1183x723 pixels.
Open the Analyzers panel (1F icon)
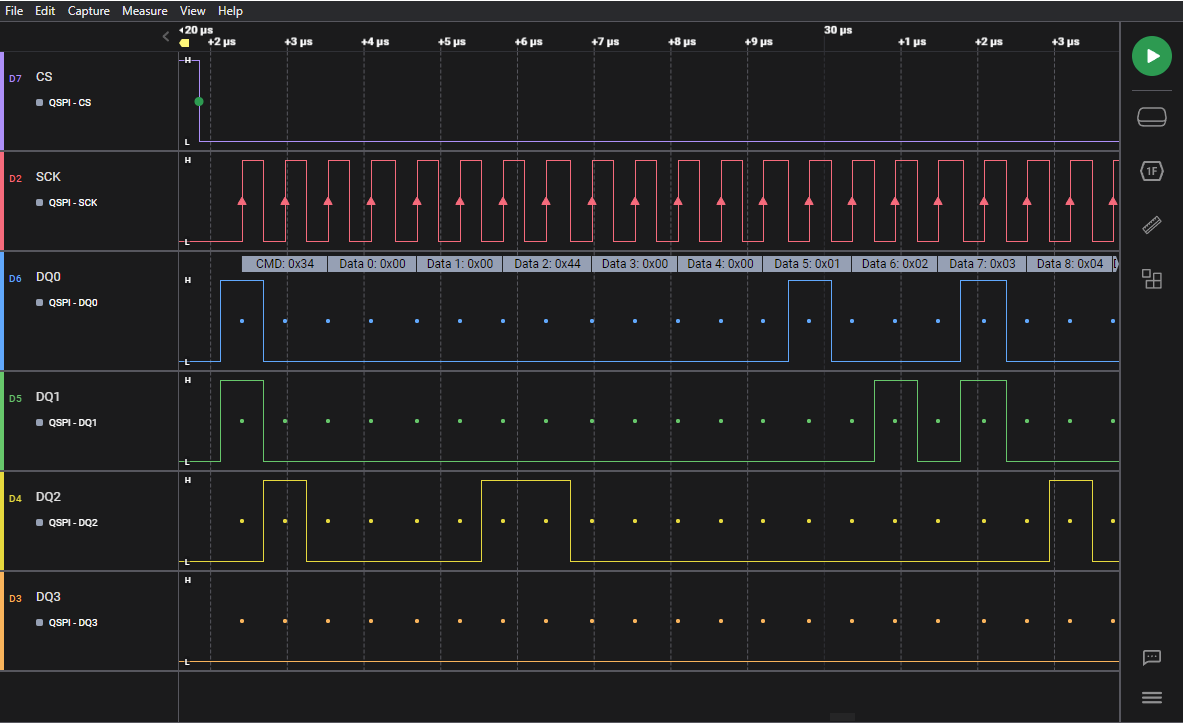point(1152,171)
